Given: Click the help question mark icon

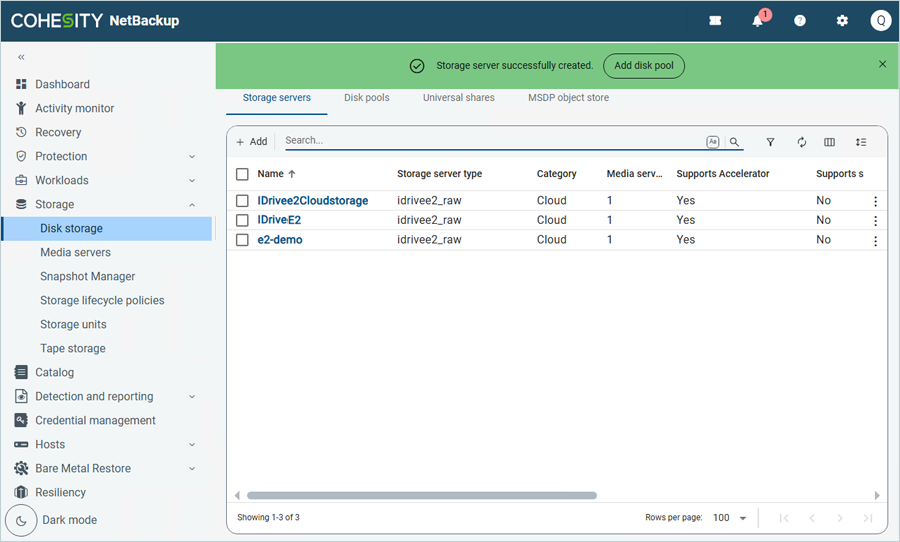Looking at the screenshot, I should pyautogui.click(x=800, y=21).
